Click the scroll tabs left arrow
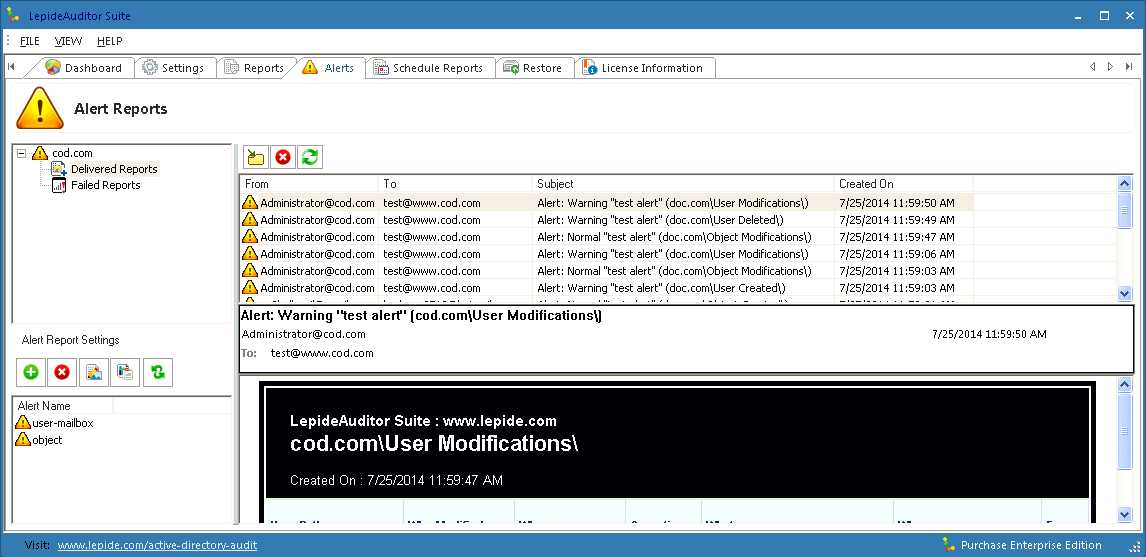 pyautogui.click(x=1093, y=67)
